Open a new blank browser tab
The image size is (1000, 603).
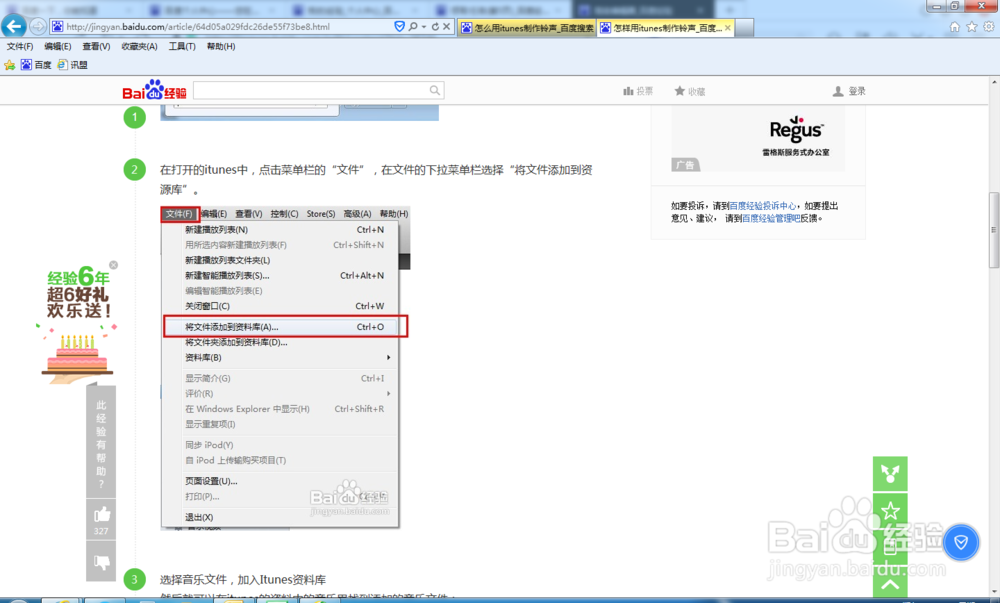745,28
